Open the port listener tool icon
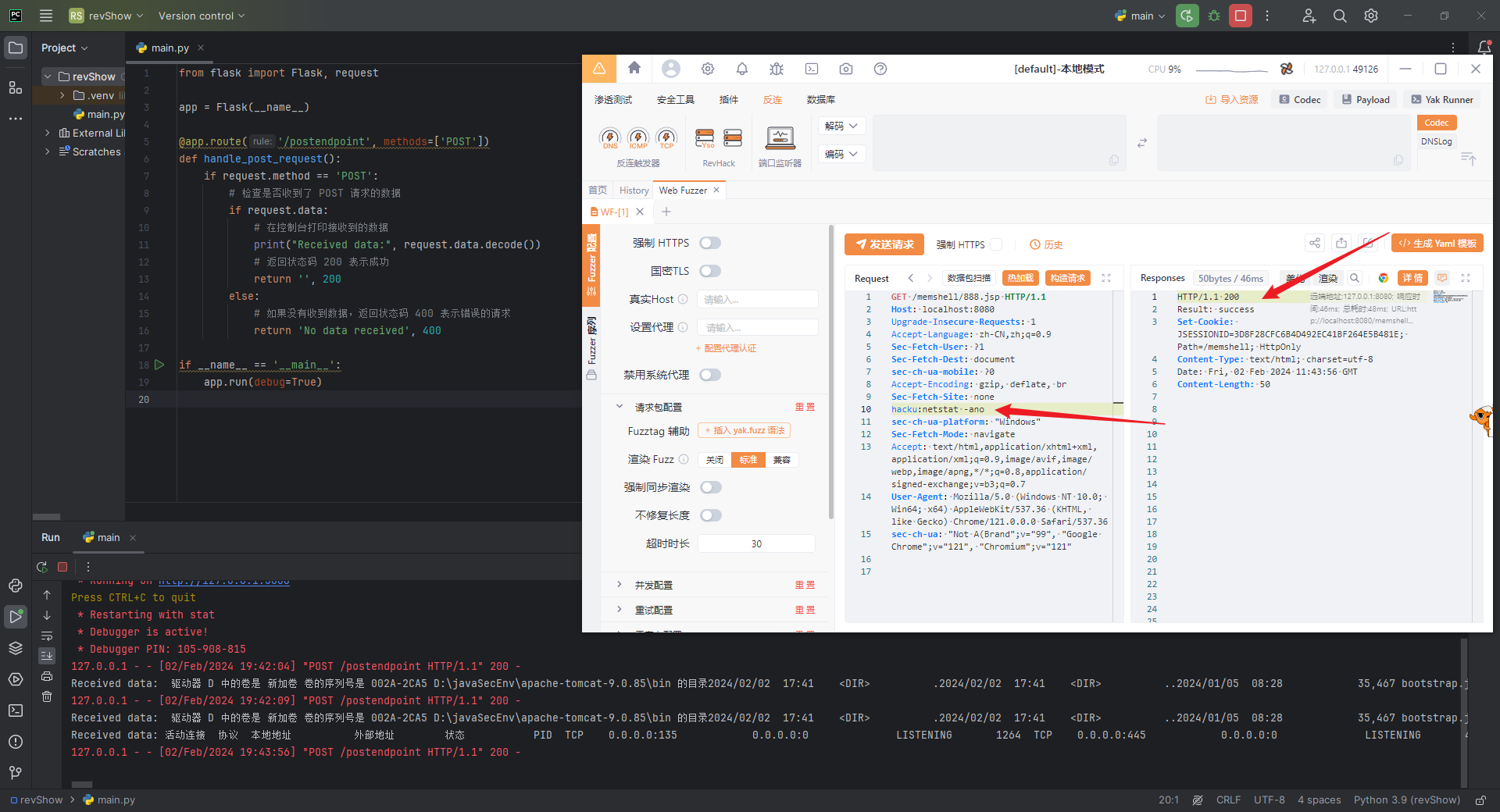This screenshot has width=1500, height=812. click(780, 138)
